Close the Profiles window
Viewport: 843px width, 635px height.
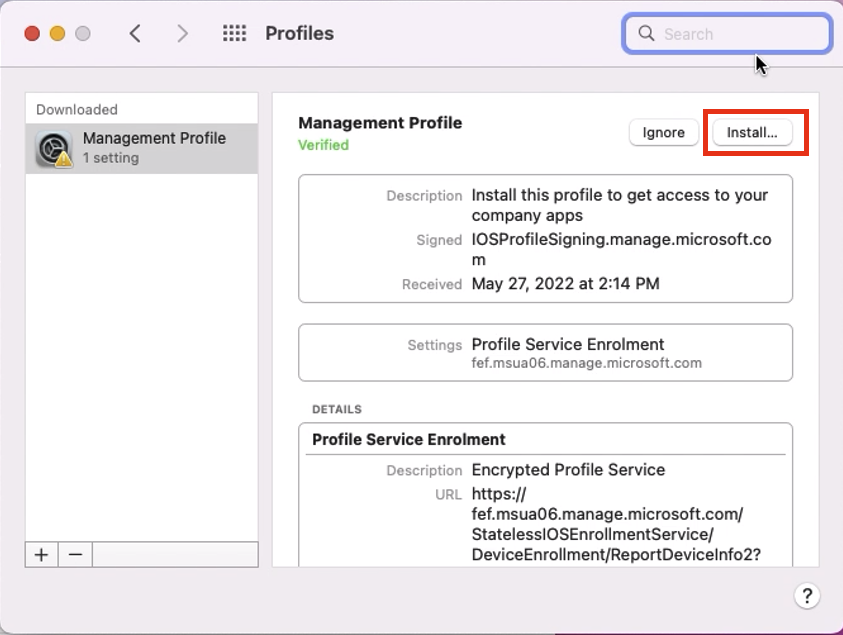(32, 34)
